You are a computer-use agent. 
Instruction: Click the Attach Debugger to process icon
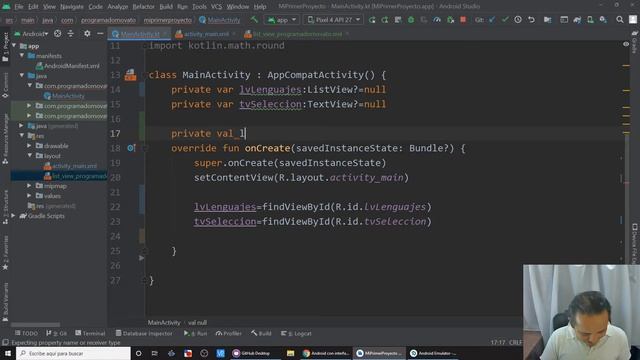(450, 20)
